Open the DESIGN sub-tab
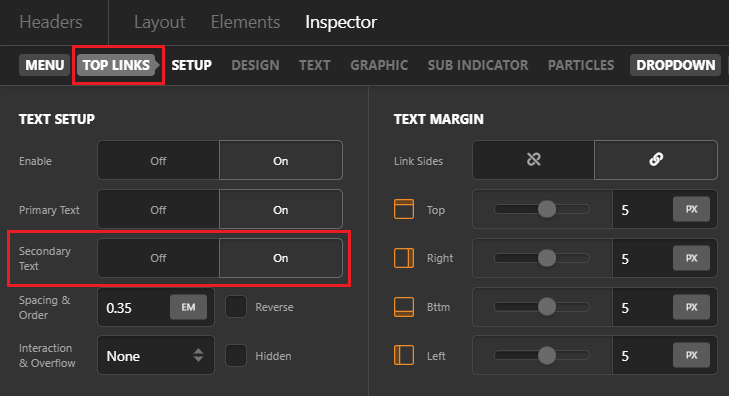The image size is (729, 396). click(x=255, y=65)
